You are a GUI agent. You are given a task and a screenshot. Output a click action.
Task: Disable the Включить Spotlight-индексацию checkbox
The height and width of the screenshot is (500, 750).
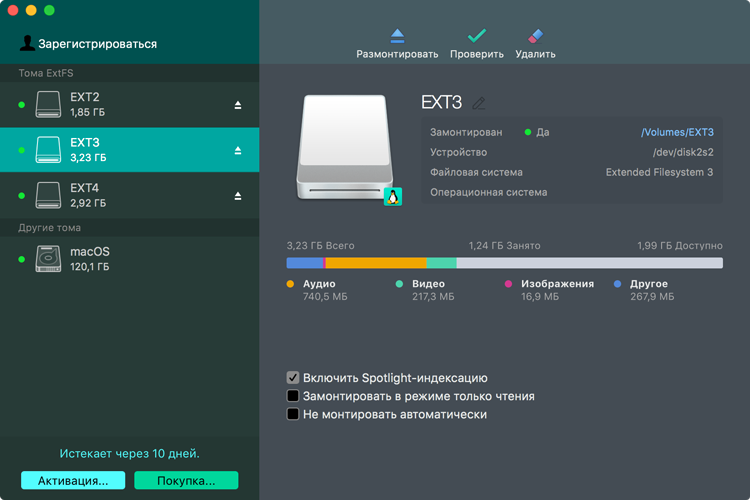(x=293, y=378)
